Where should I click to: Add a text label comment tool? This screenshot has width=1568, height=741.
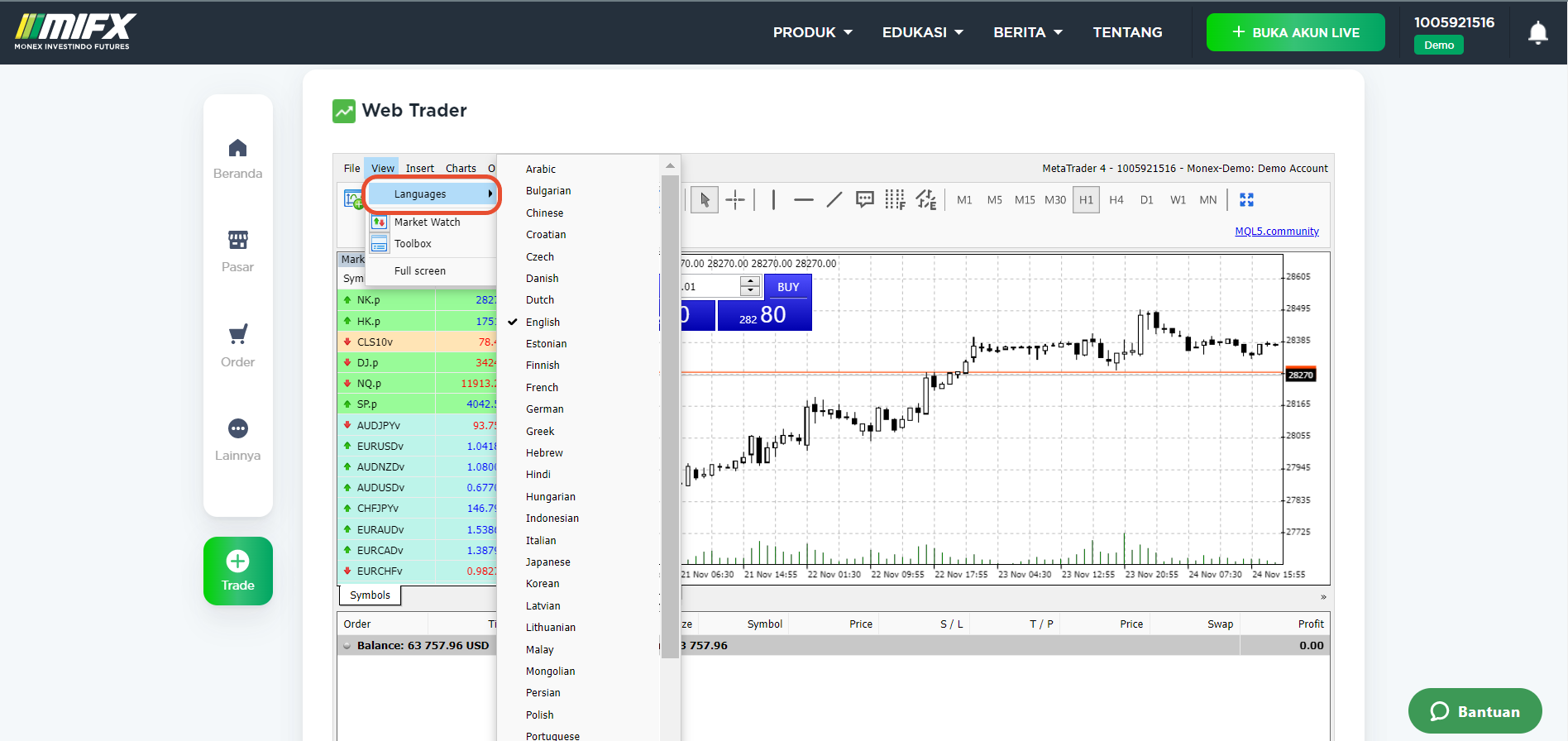point(865,199)
